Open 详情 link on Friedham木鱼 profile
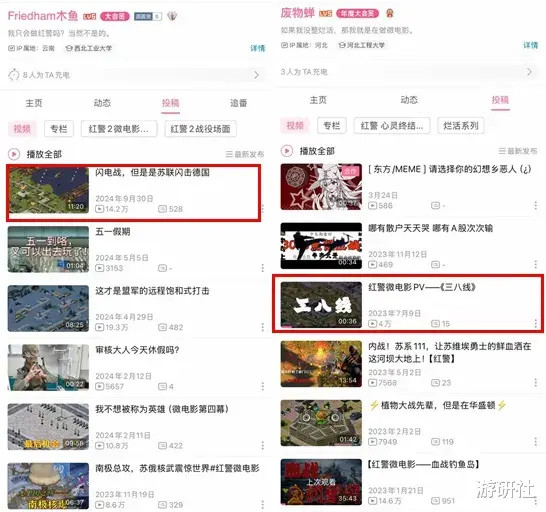 coord(258,48)
